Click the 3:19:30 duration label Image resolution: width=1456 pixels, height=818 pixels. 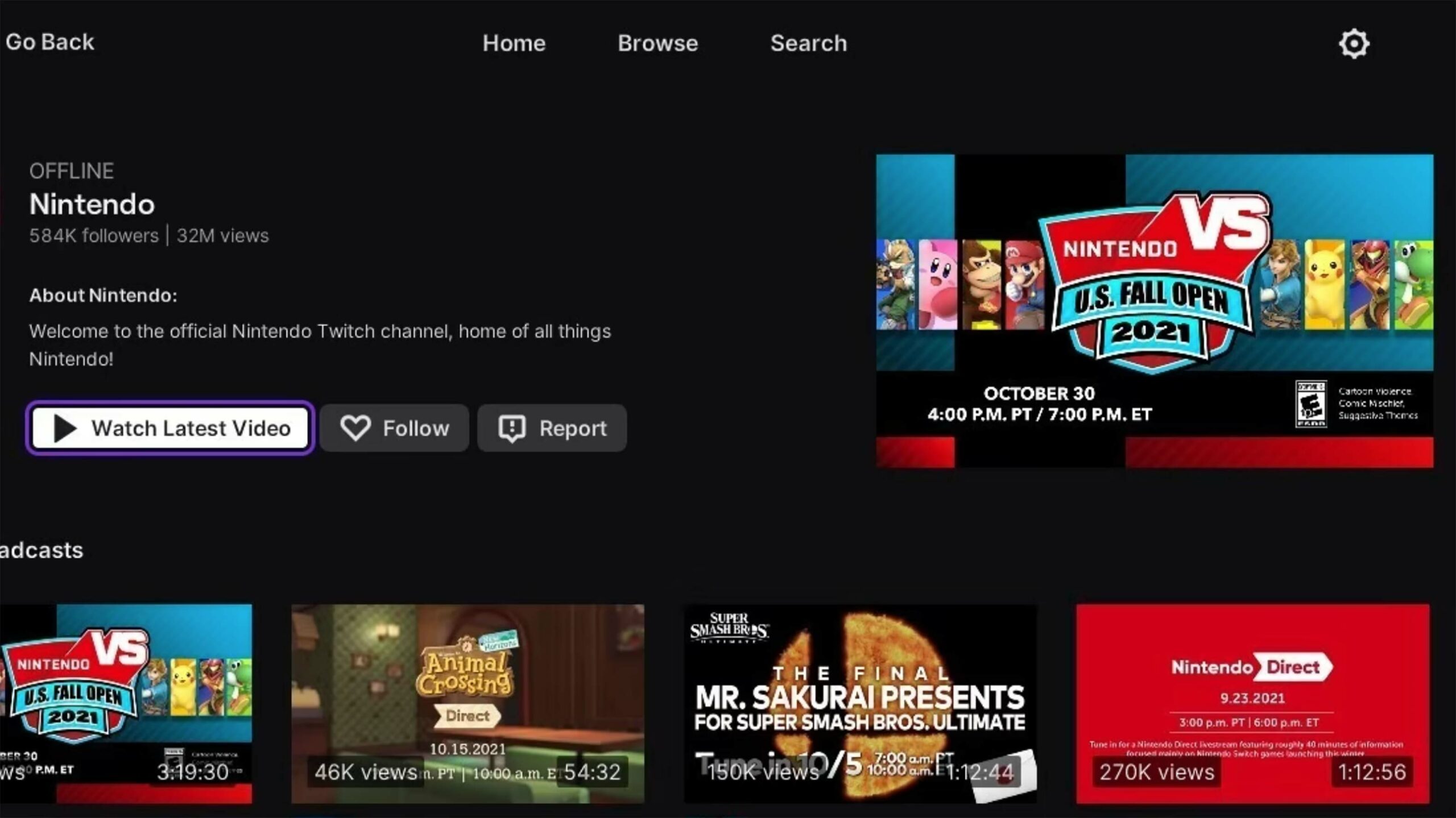pyautogui.click(x=193, y=771)
